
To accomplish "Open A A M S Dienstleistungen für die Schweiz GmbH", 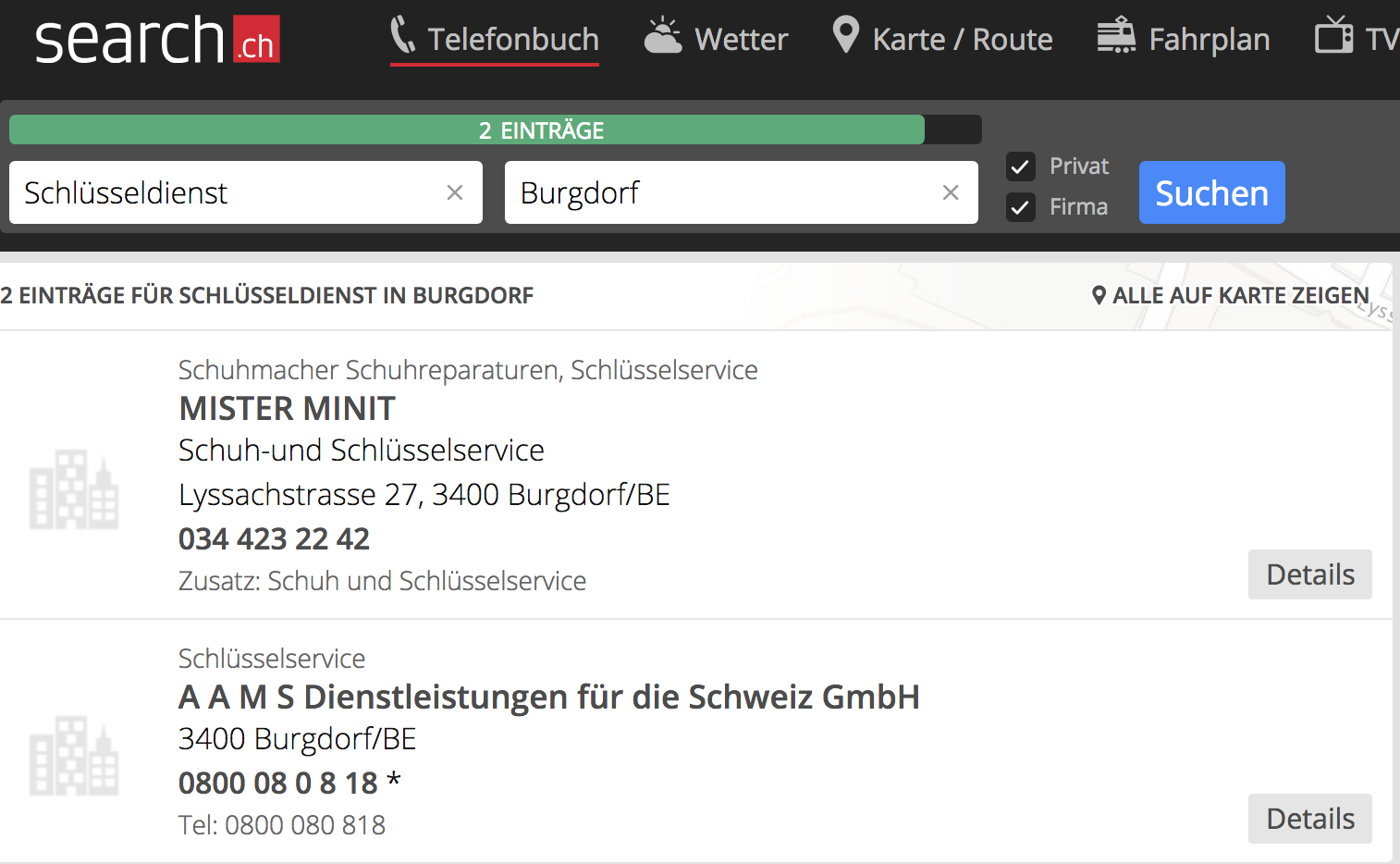I will [549, 697].
